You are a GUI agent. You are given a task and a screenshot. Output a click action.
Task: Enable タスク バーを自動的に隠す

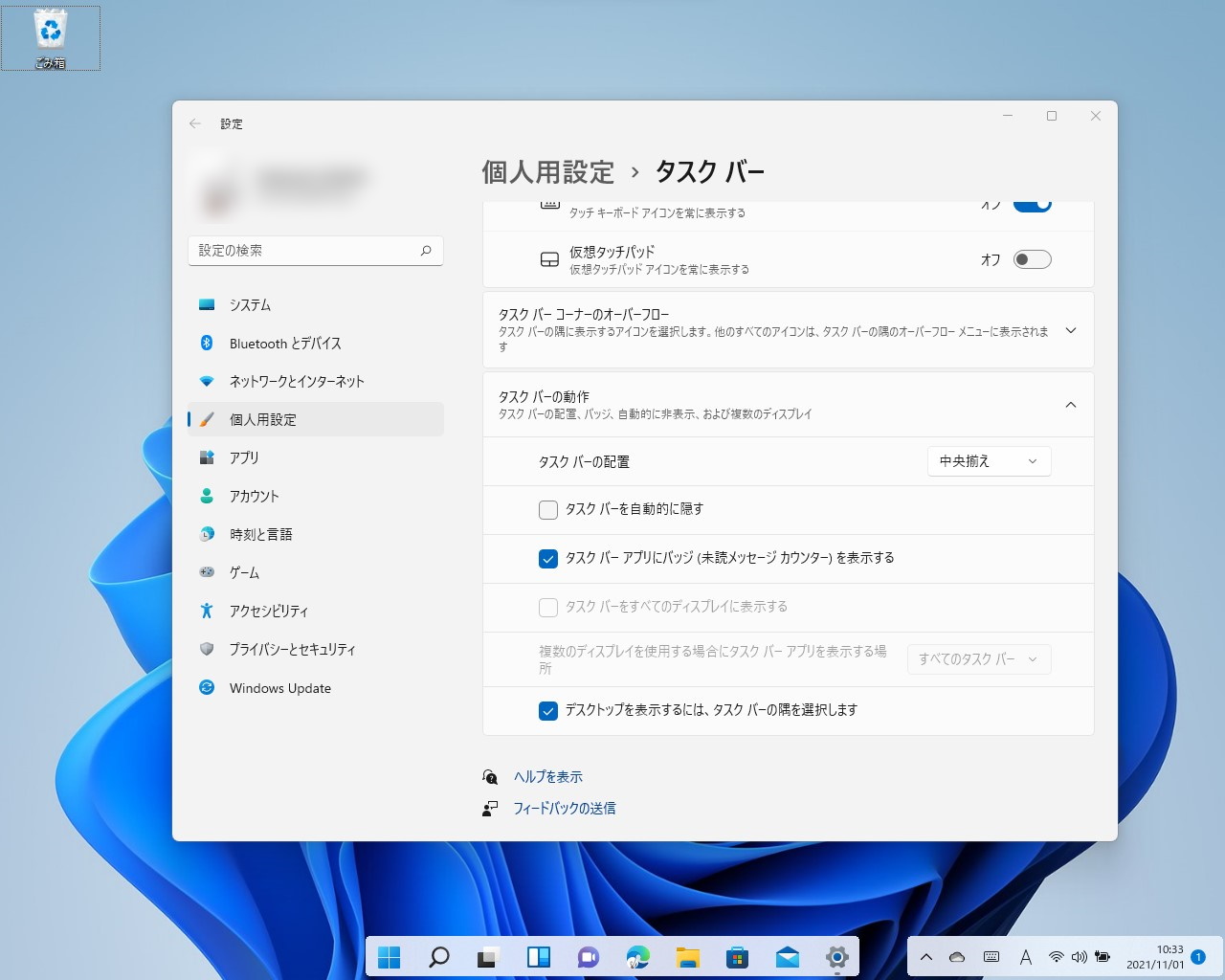point(547,509)
